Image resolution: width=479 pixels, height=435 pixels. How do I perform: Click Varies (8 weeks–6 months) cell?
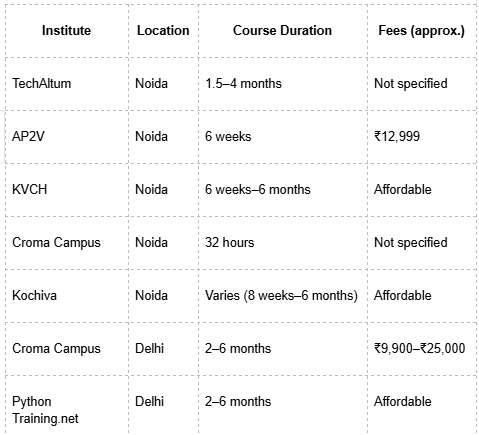(x=283, y=296)
